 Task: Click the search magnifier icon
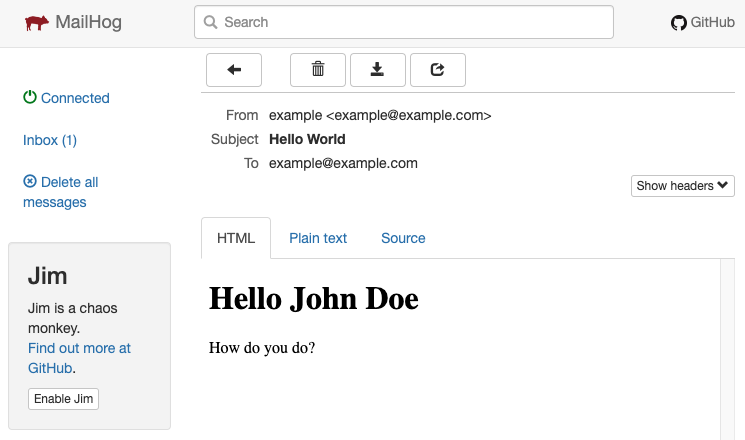coord(210,22)
